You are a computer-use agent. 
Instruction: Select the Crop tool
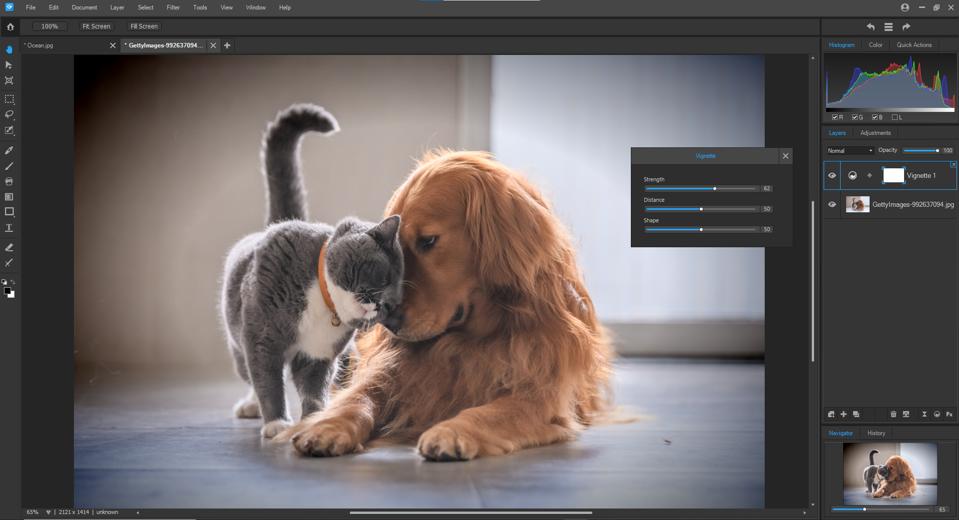tap(9, 81)
